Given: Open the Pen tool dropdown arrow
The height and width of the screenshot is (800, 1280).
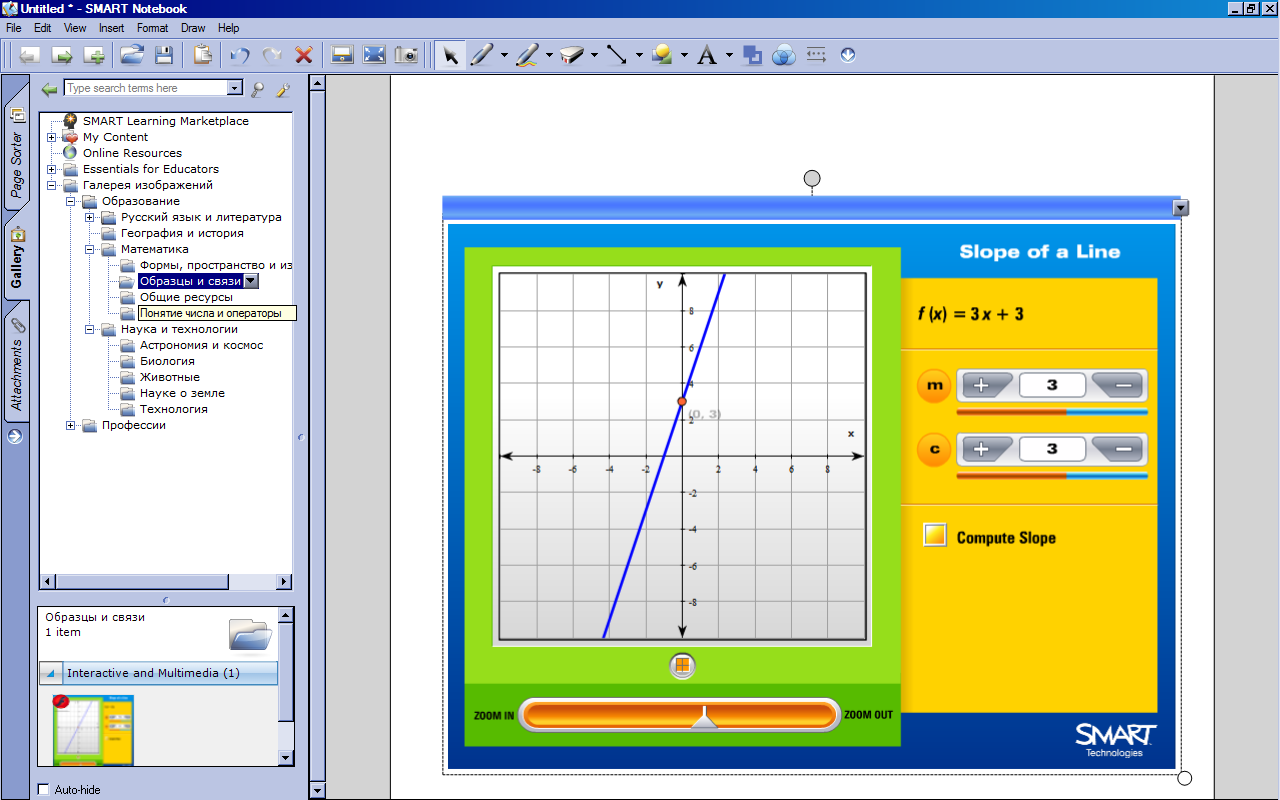Looking at the screenshot, I should (504, 55).
